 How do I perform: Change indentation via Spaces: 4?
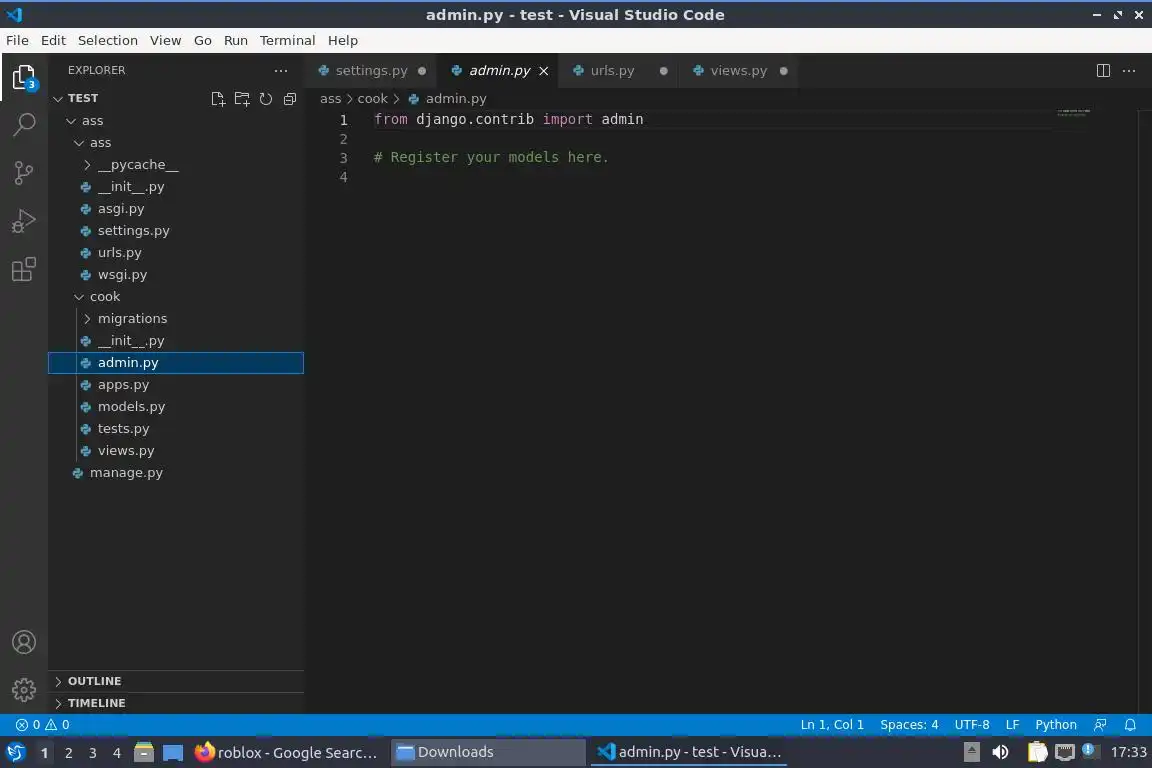(x=909, y=725)
